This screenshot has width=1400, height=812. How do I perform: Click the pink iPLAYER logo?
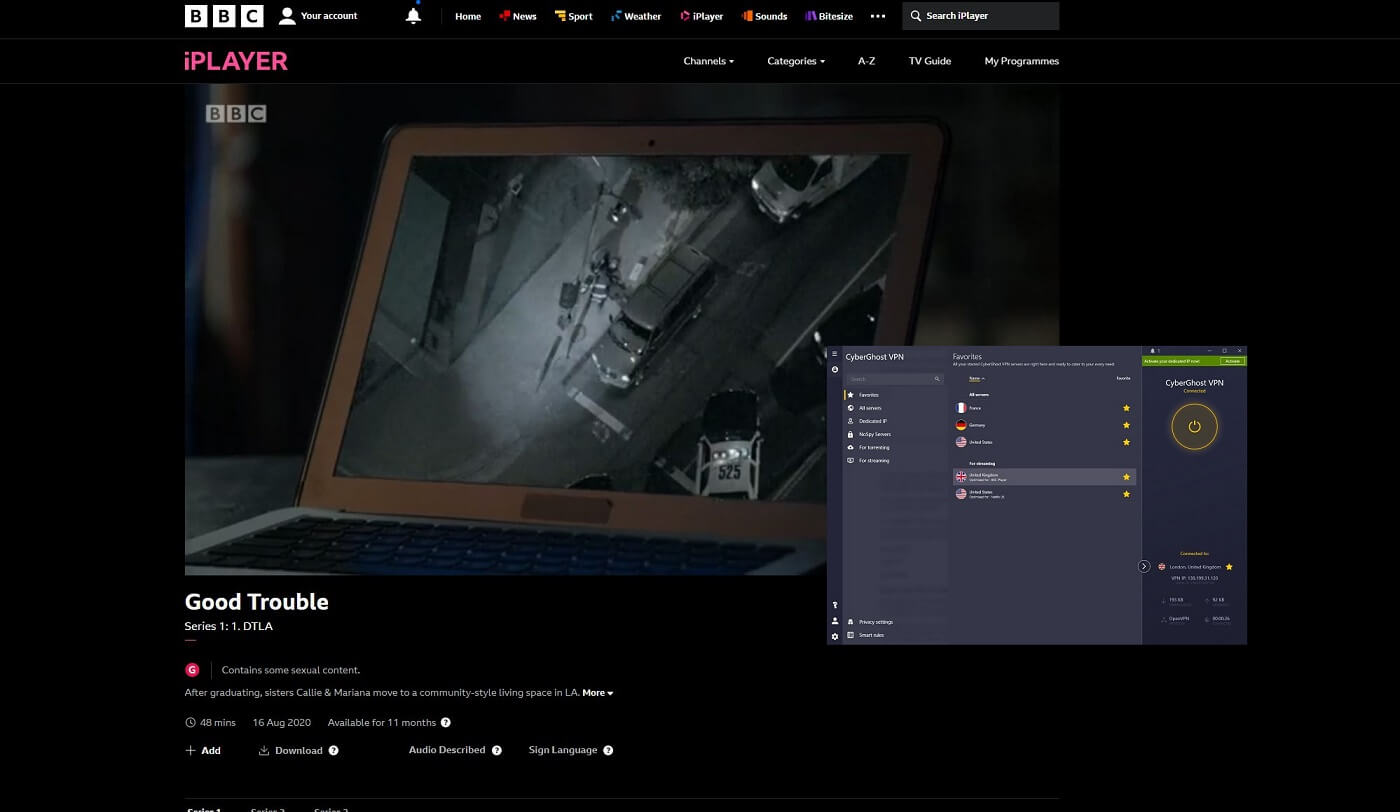coord(236,61)
